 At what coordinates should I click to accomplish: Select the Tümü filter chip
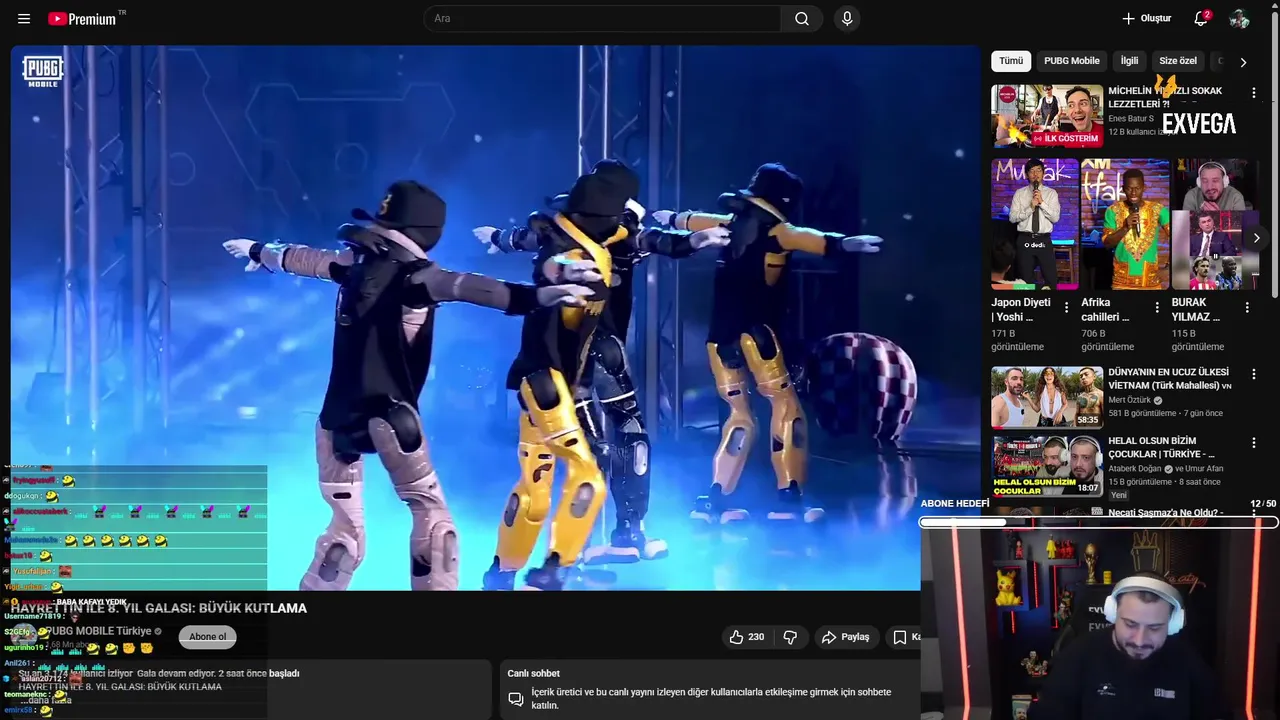click(1011, 61)
